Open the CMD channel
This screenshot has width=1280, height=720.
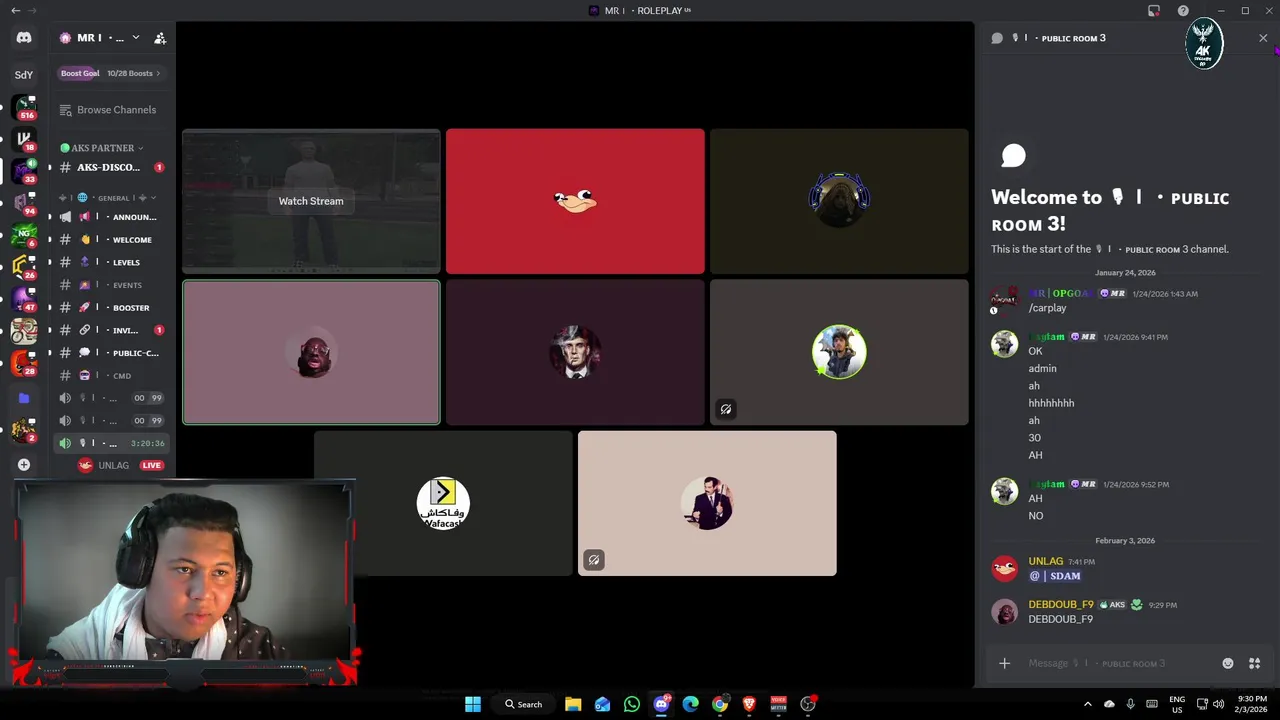(112, 376)
